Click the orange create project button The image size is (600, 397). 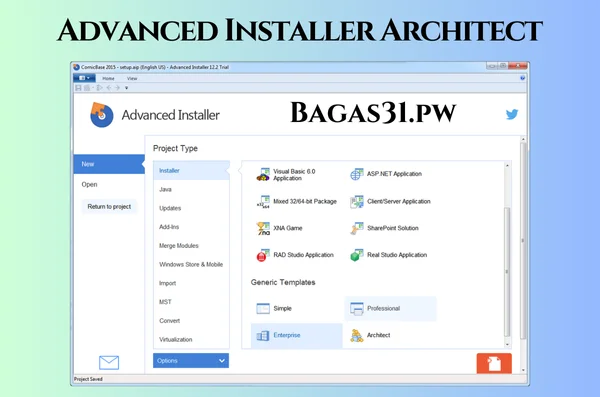click(494, 363)
